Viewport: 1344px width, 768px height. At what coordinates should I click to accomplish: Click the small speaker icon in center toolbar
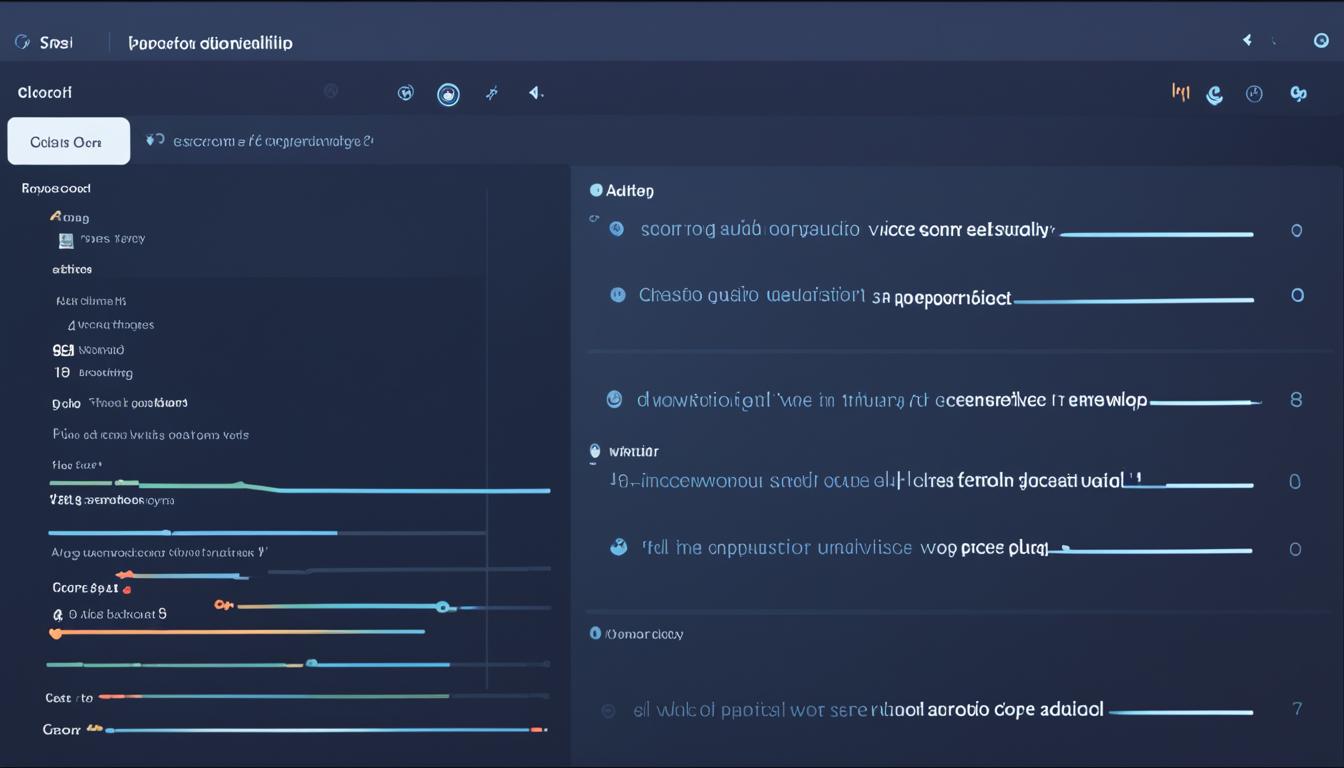536,93
